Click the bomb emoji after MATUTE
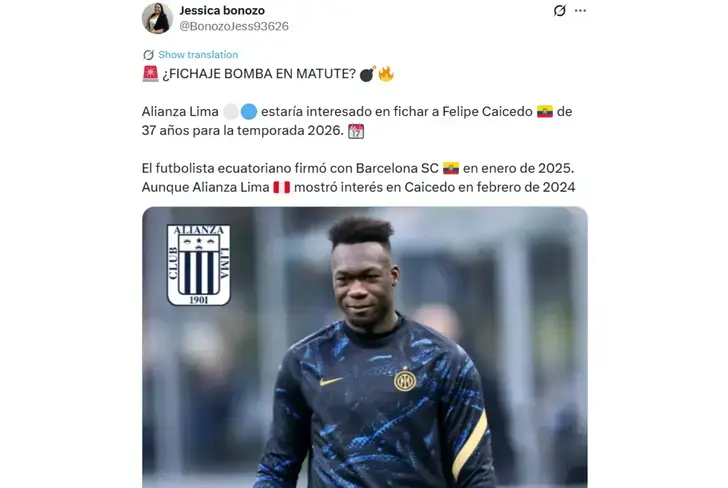 click(x=367, y=74)
